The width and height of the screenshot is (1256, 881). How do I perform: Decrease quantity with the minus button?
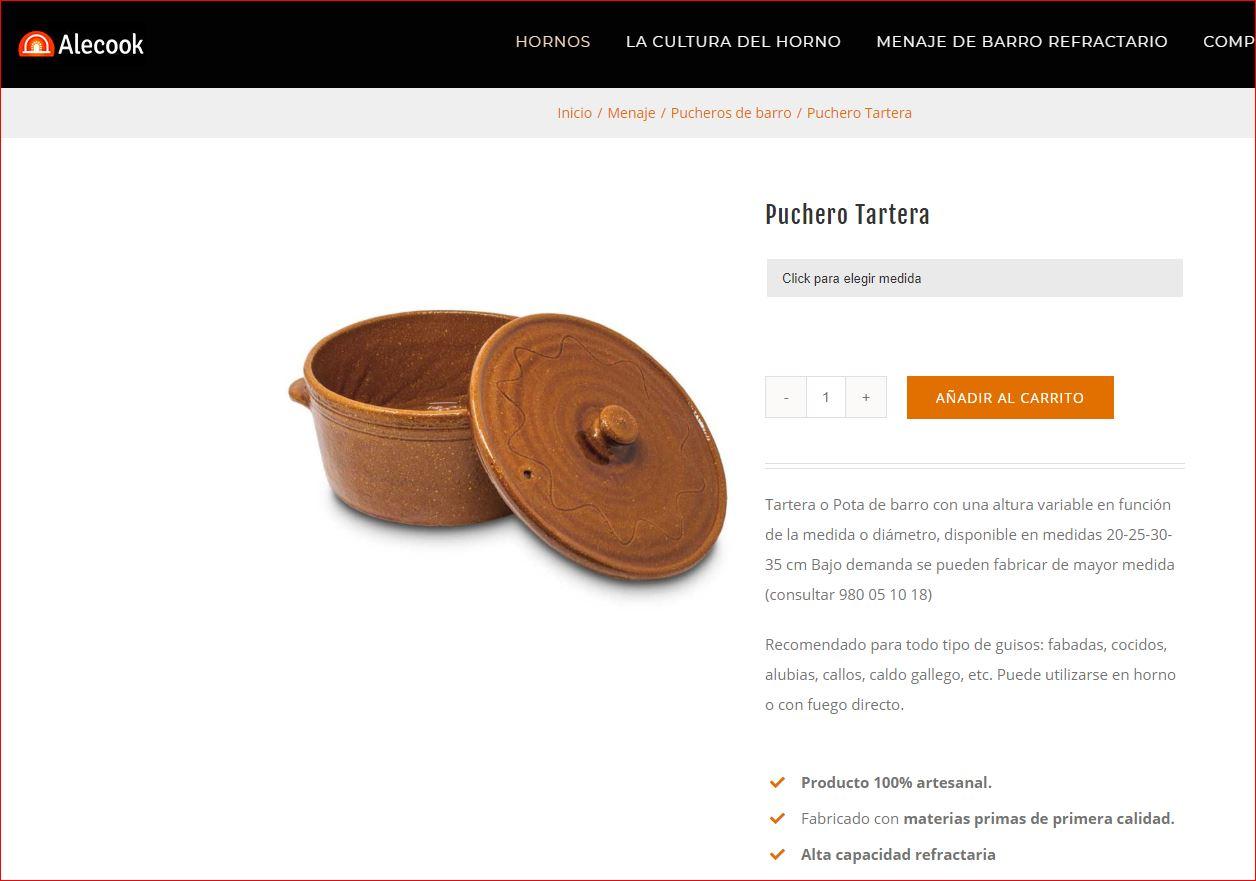tap(786, 397)
